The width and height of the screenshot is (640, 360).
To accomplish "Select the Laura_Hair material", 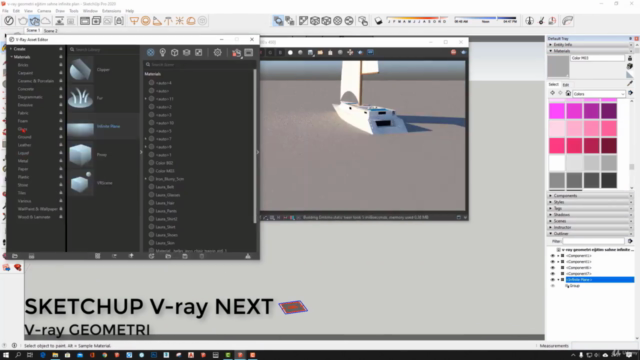I will pos(165,203).
